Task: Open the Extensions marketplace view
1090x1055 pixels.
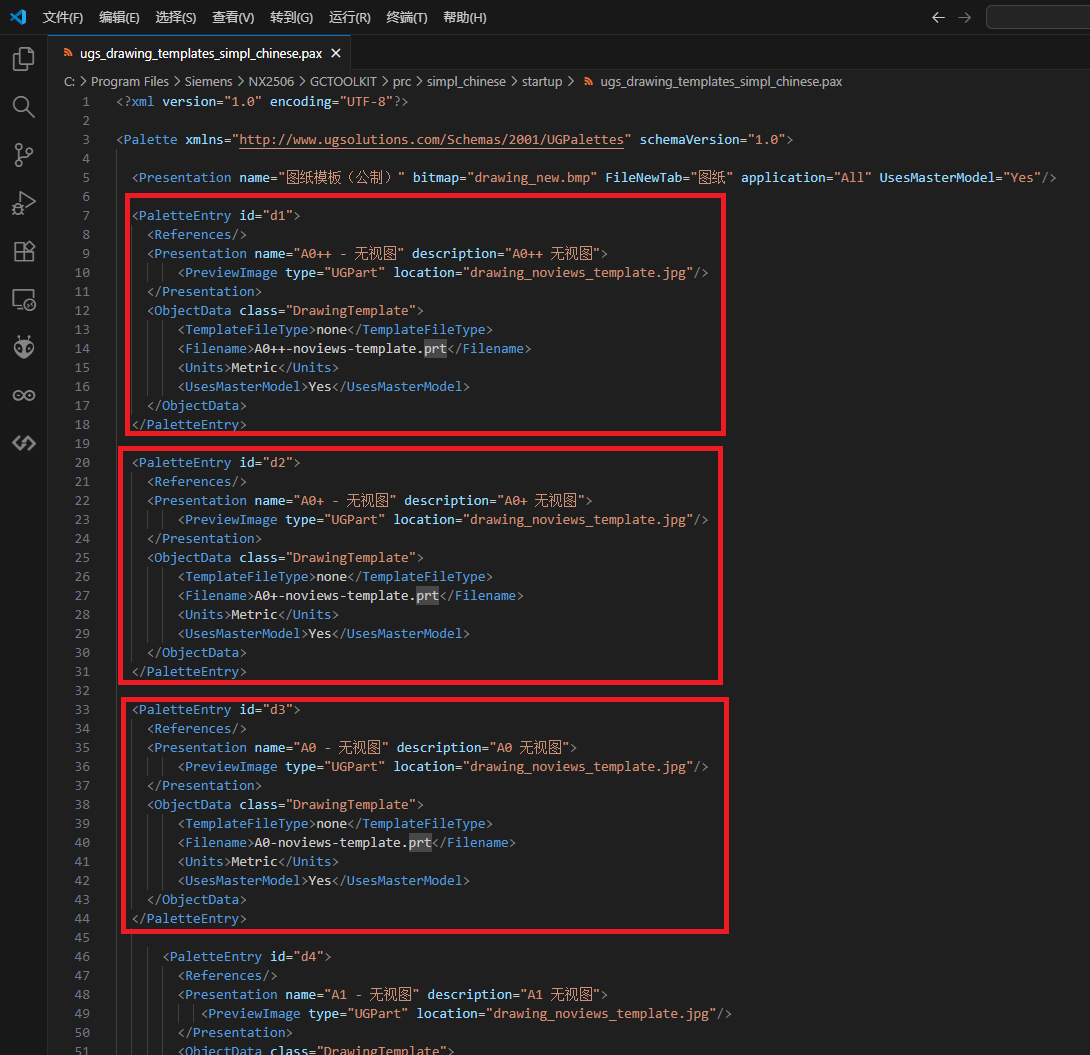Action: point(23,251)
